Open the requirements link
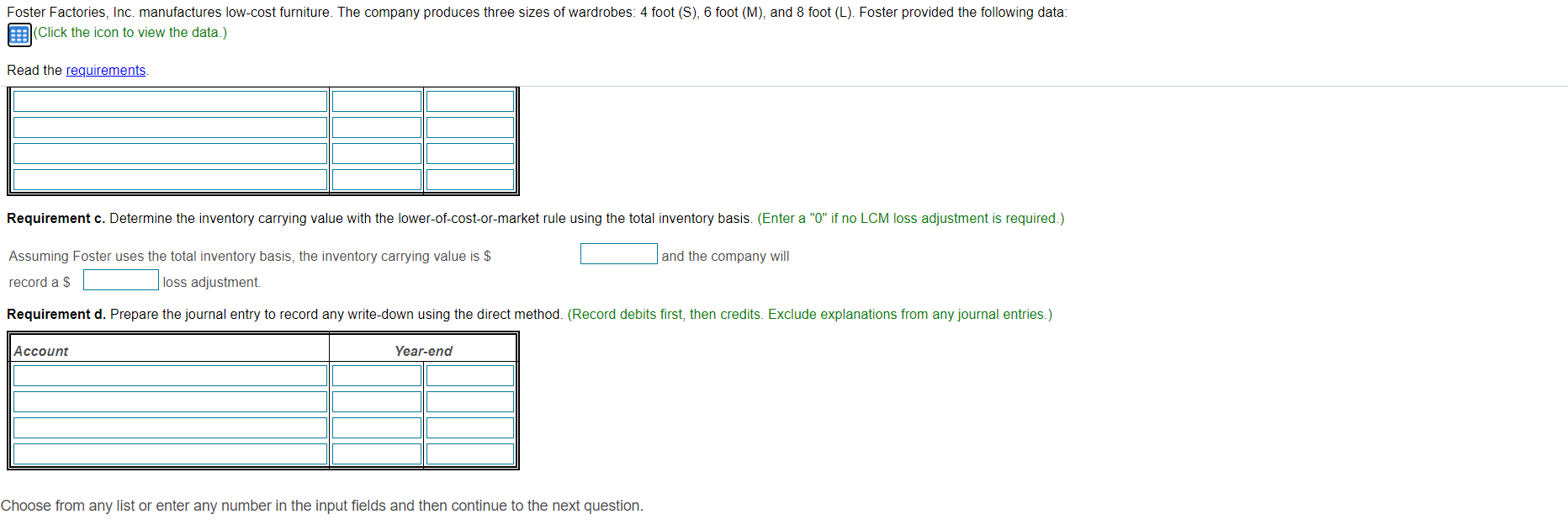This screenshot has height=520, width=1568. [106, 70]
